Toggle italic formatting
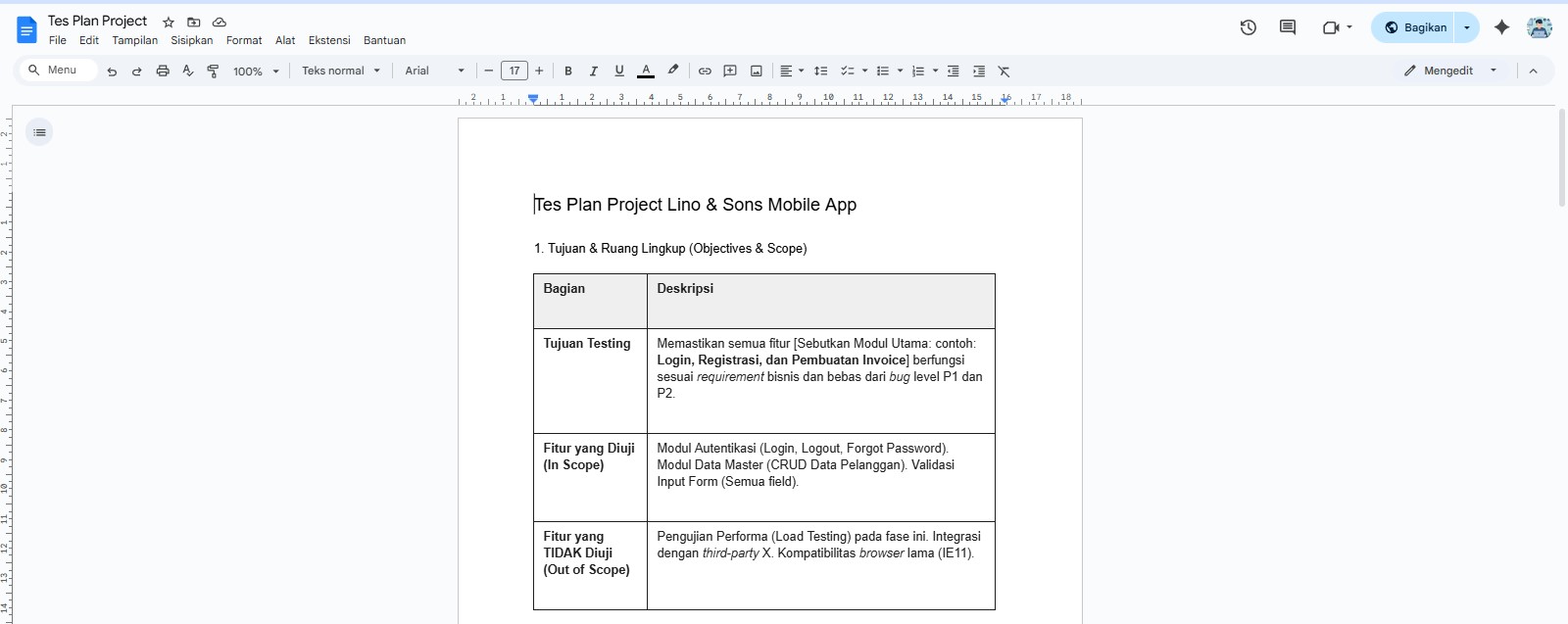The image size is (1568, 624). tap(594, 71)
